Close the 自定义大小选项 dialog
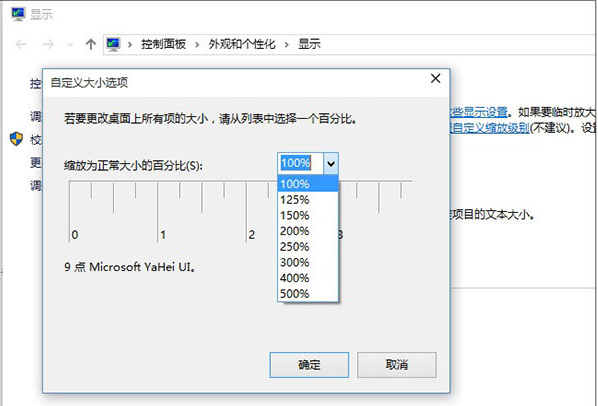This screenshot has width=598, height=406. click(436, 79)
